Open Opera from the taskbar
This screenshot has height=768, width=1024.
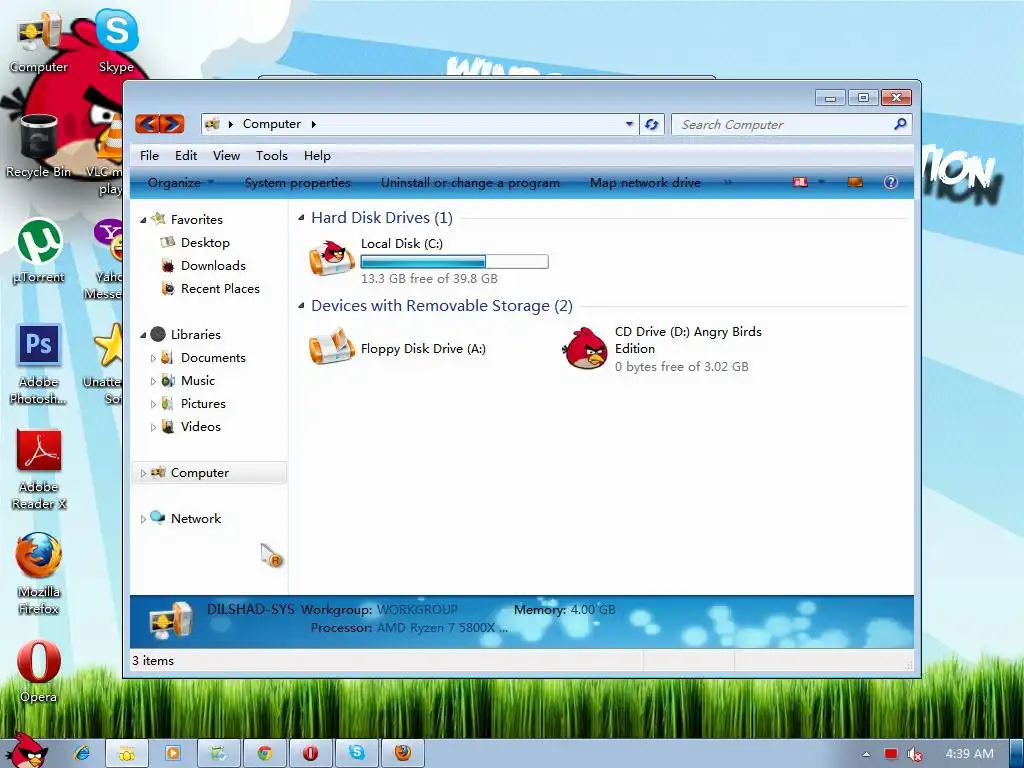(x=311, y=753)
